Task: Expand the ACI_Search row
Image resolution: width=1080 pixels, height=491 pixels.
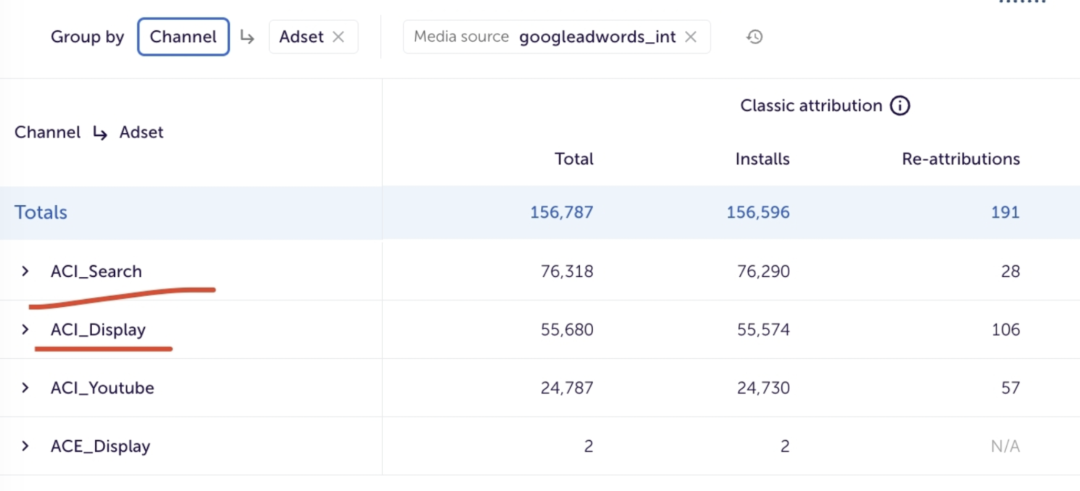Action: 26,271
